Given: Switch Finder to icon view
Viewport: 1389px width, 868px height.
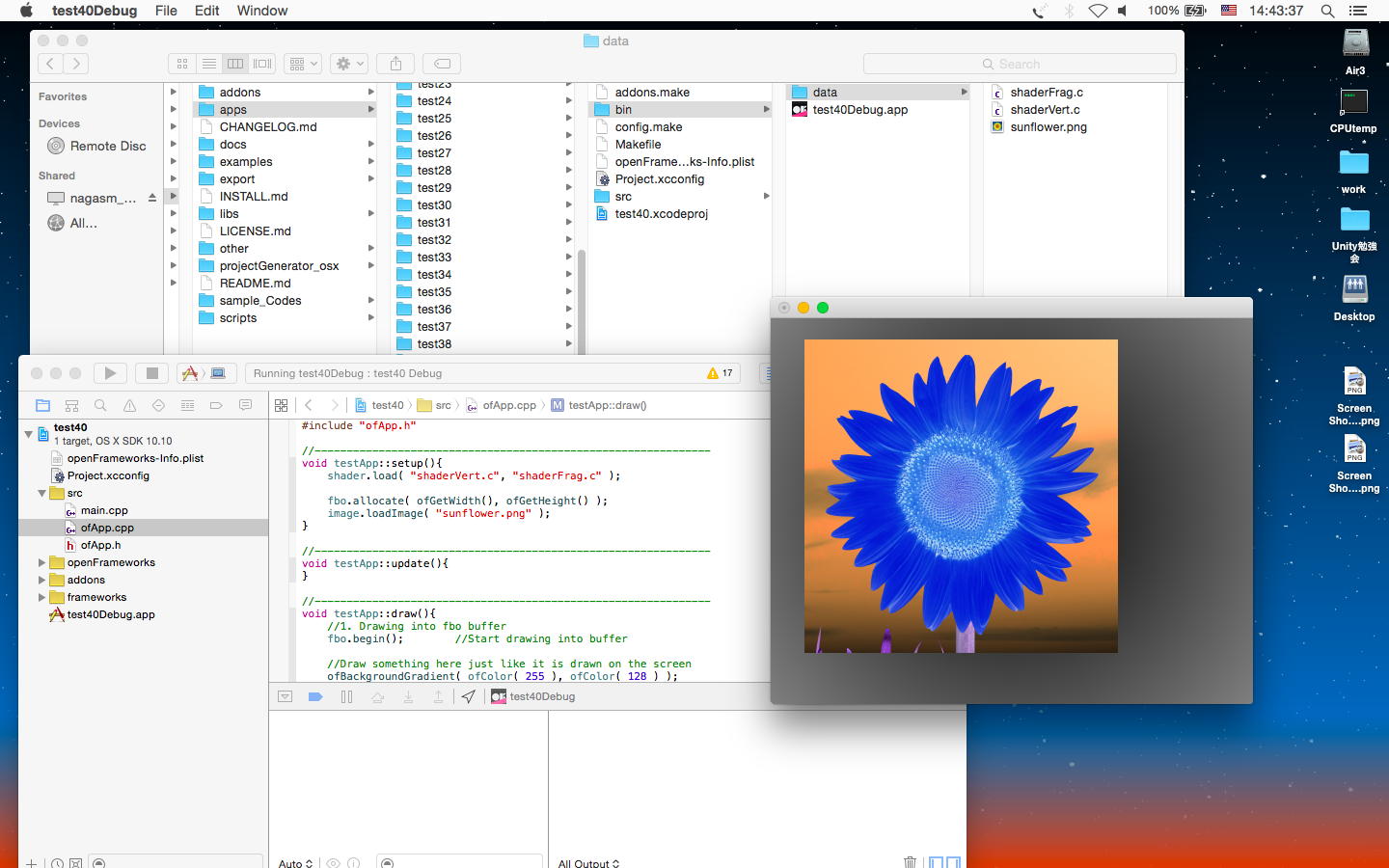Looking at the screenshot, I should tap(182, 64).
